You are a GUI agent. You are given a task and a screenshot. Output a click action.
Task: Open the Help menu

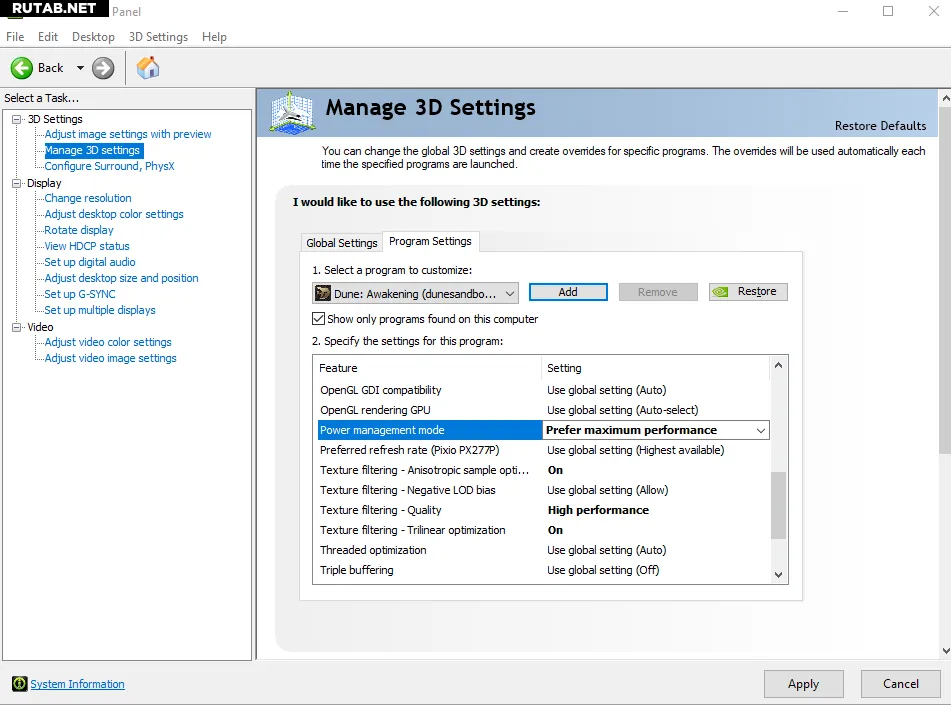click(214, 37)
